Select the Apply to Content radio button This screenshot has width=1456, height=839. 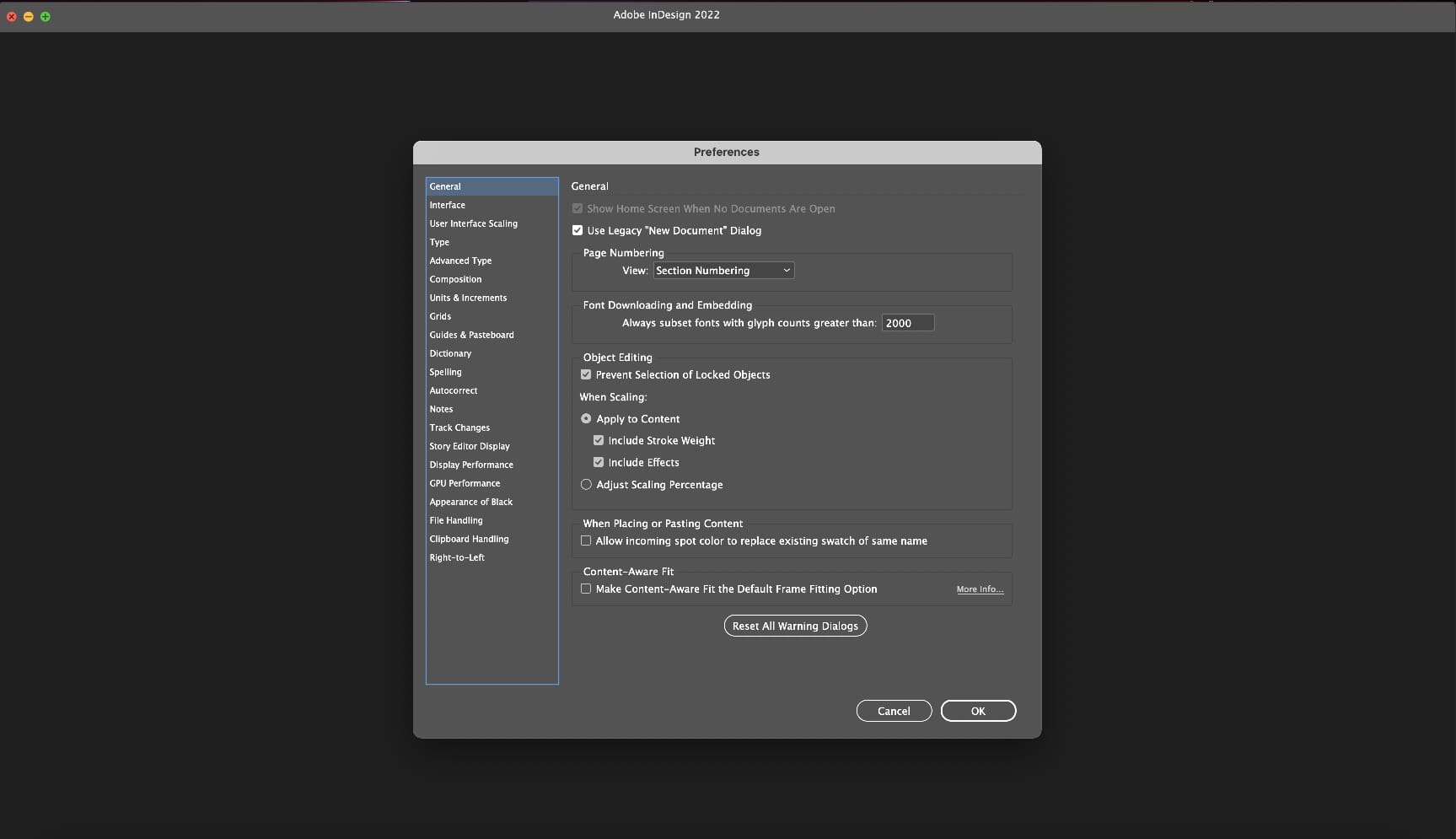(586, 419)
